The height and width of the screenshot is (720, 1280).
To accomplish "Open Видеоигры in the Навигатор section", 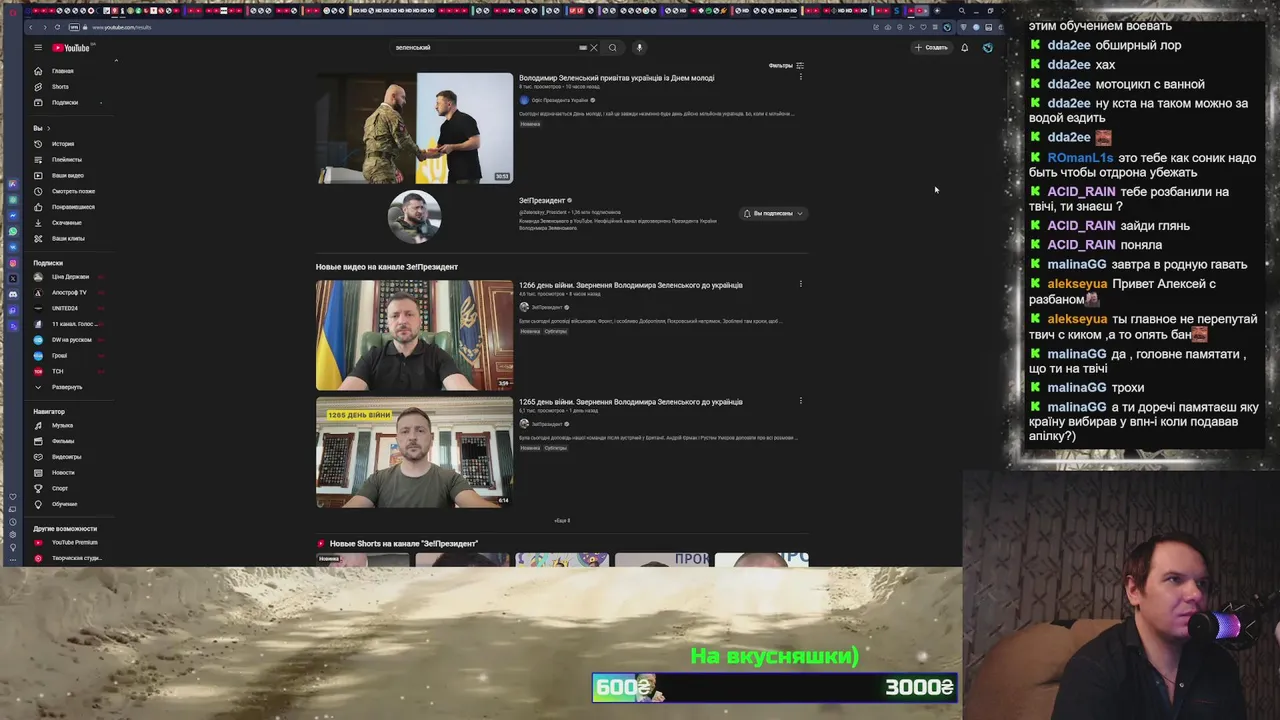I will click(66, 457).
